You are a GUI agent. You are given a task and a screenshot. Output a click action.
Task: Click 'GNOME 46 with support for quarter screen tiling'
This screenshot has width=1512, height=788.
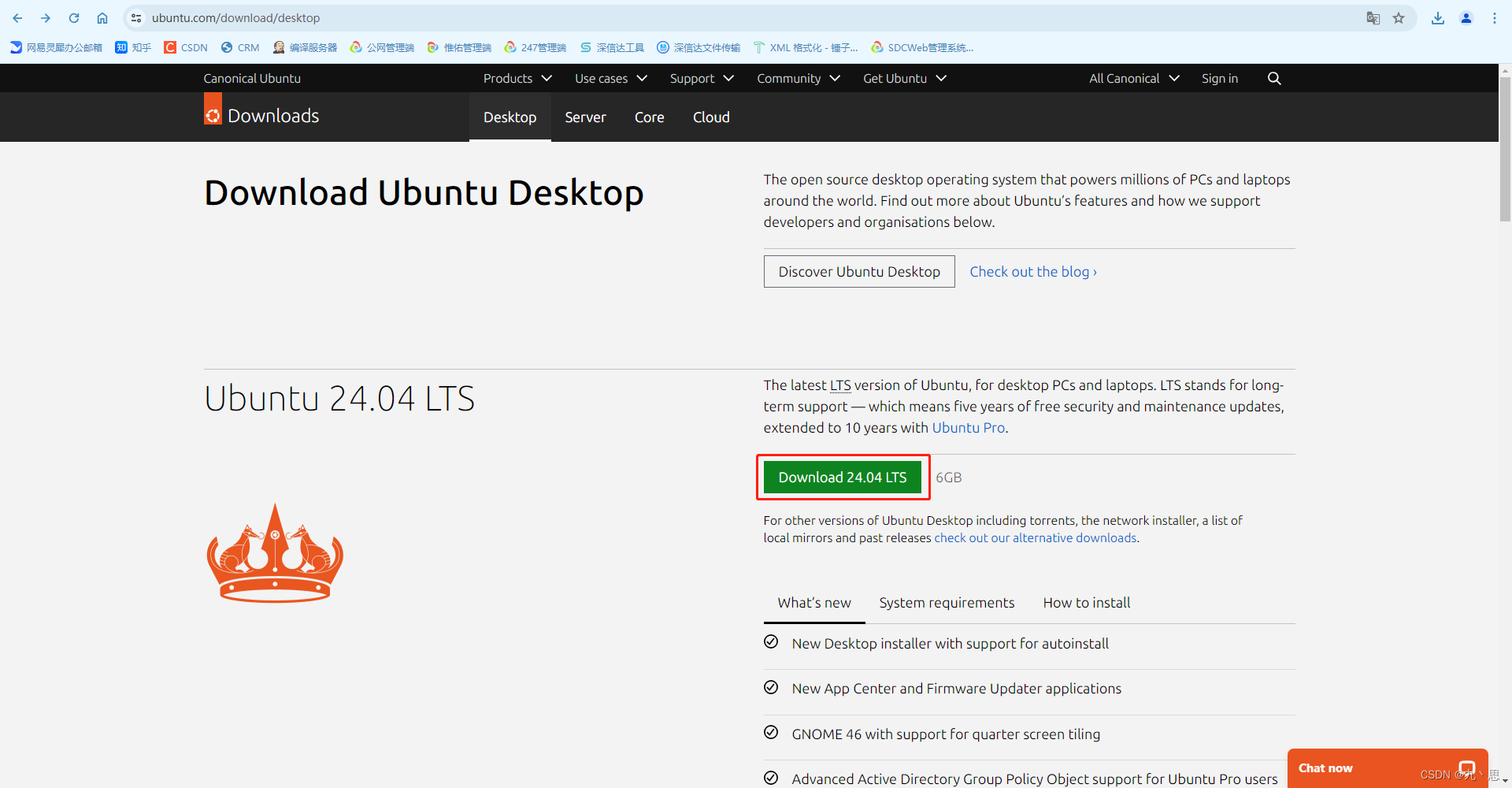[x=946, y=734]
